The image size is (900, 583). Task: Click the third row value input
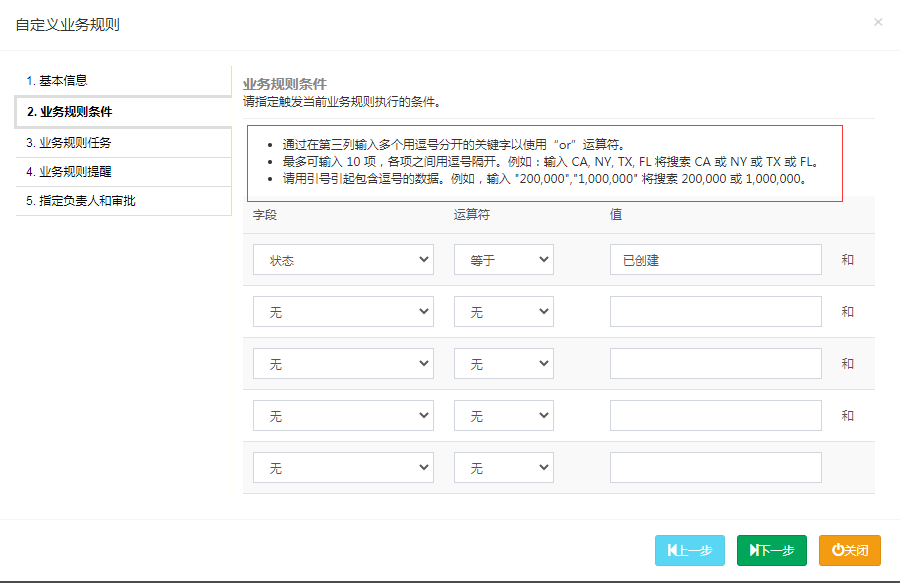click(715, 364)
